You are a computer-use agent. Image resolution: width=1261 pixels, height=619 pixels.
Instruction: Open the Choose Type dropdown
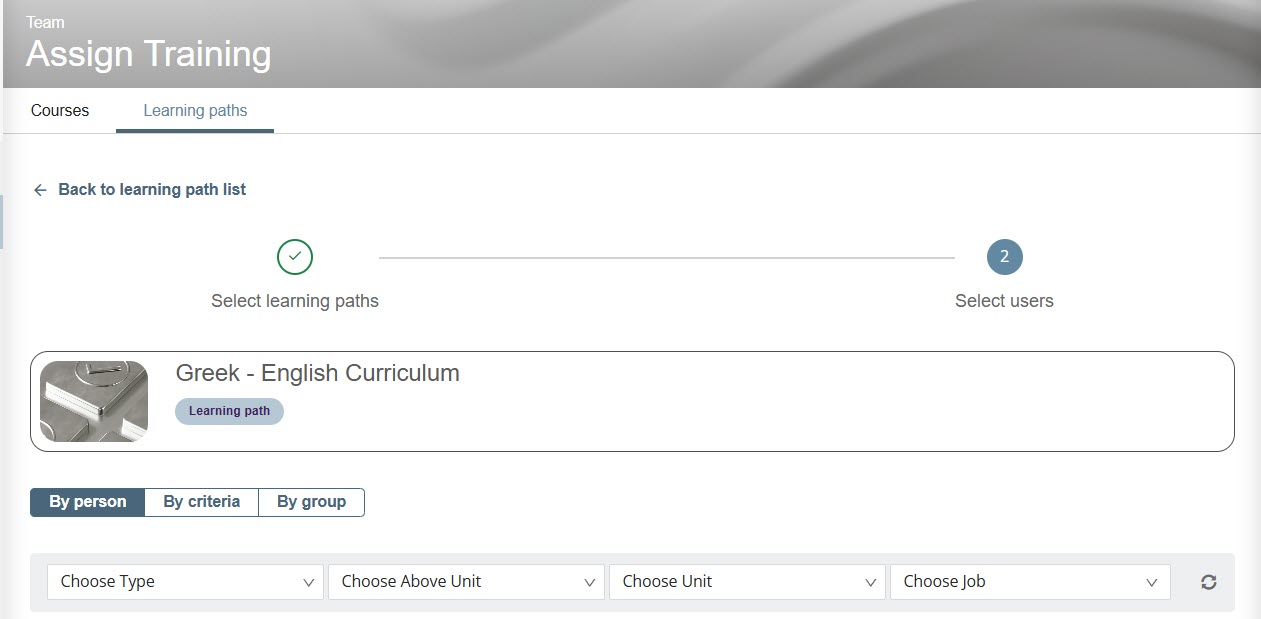(x=186, y=582)
